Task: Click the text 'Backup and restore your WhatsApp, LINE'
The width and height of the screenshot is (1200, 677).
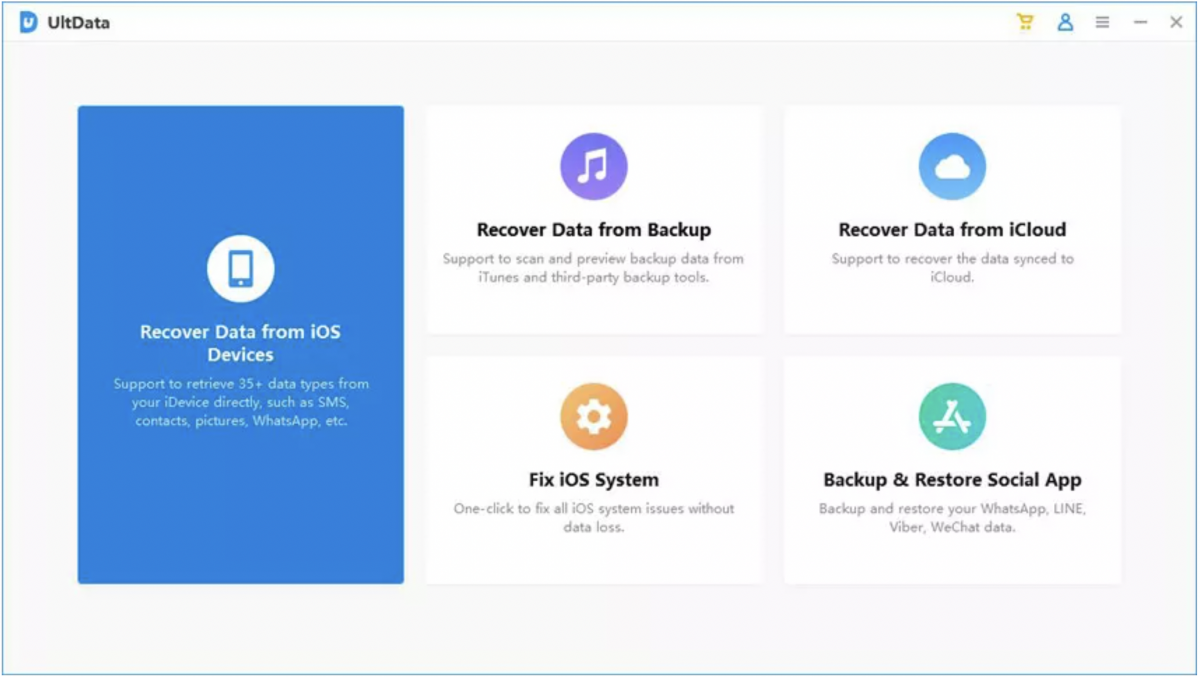Action: click(x=952, y=509)
